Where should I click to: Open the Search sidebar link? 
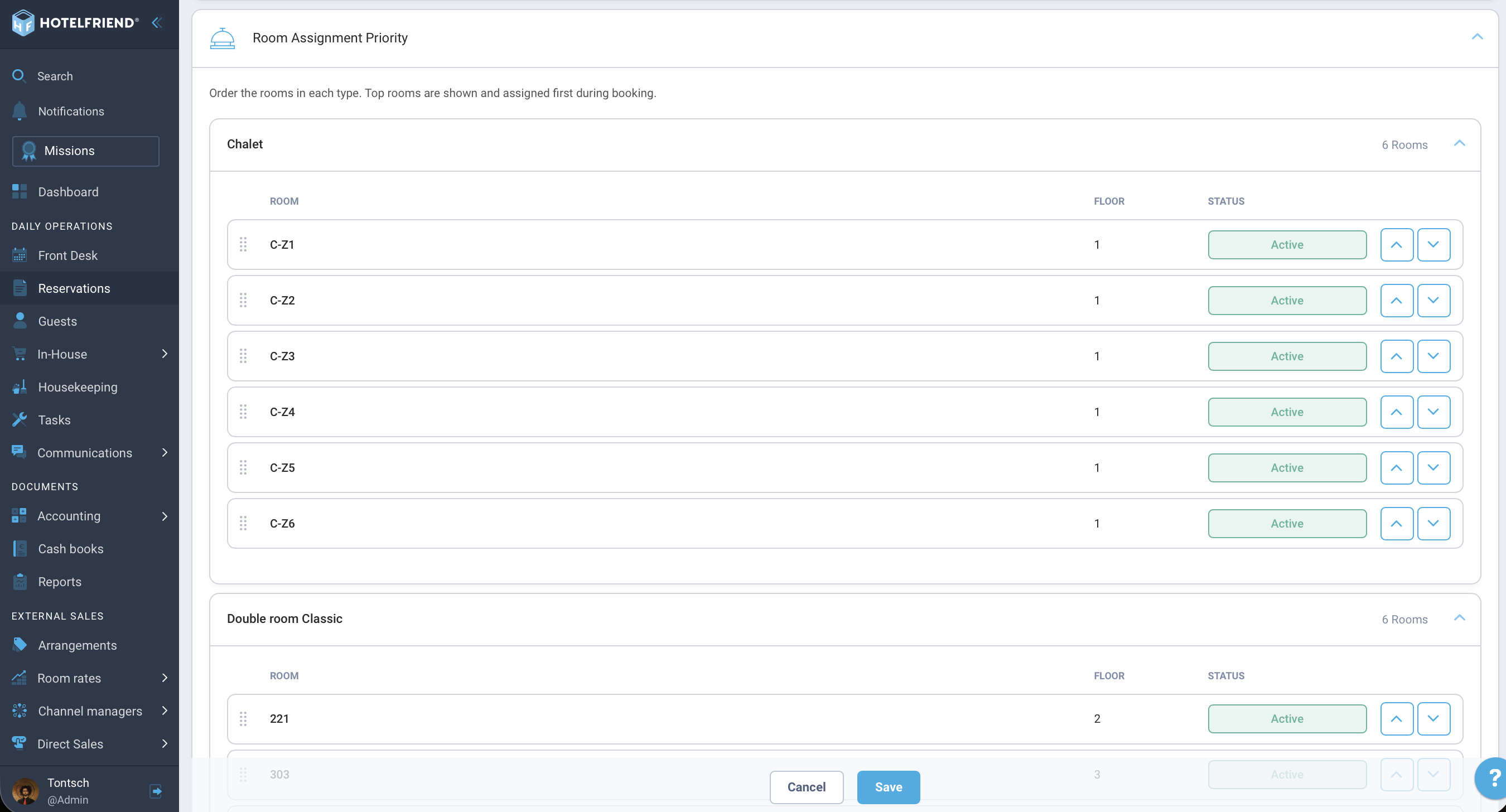point(89,76)
